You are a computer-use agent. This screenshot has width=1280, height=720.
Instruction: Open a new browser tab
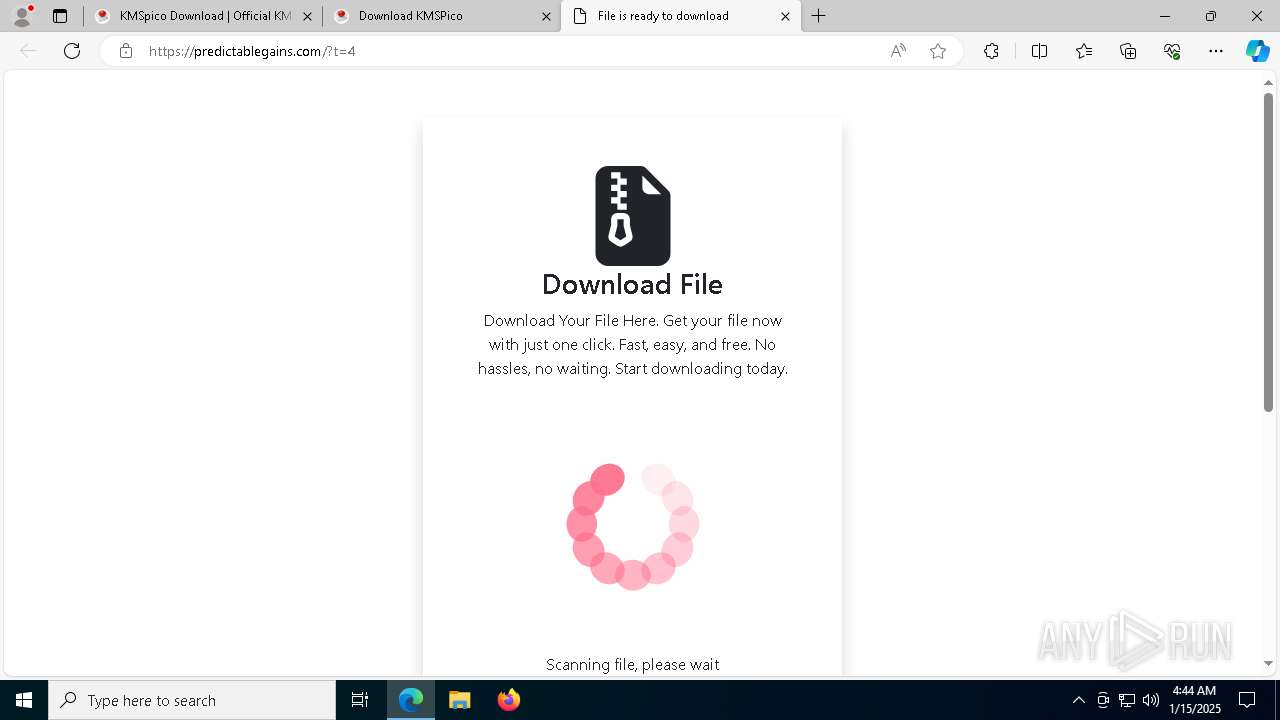pyautogui.click(x=819, y=16)
